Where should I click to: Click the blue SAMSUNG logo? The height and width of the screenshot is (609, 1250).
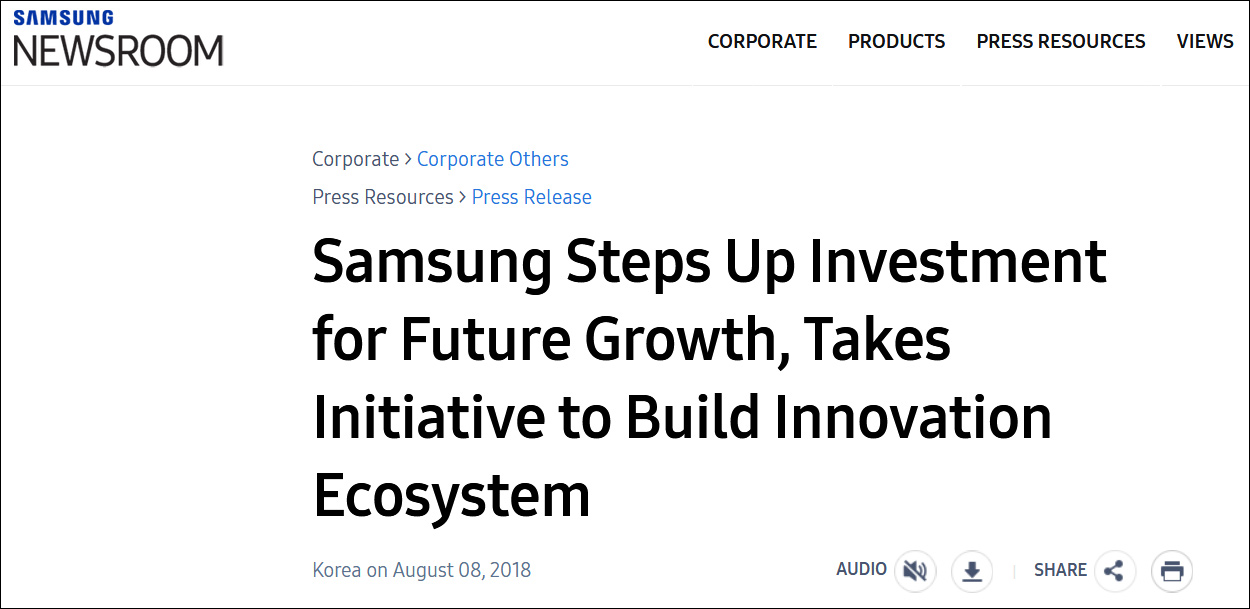click(63, 18)
